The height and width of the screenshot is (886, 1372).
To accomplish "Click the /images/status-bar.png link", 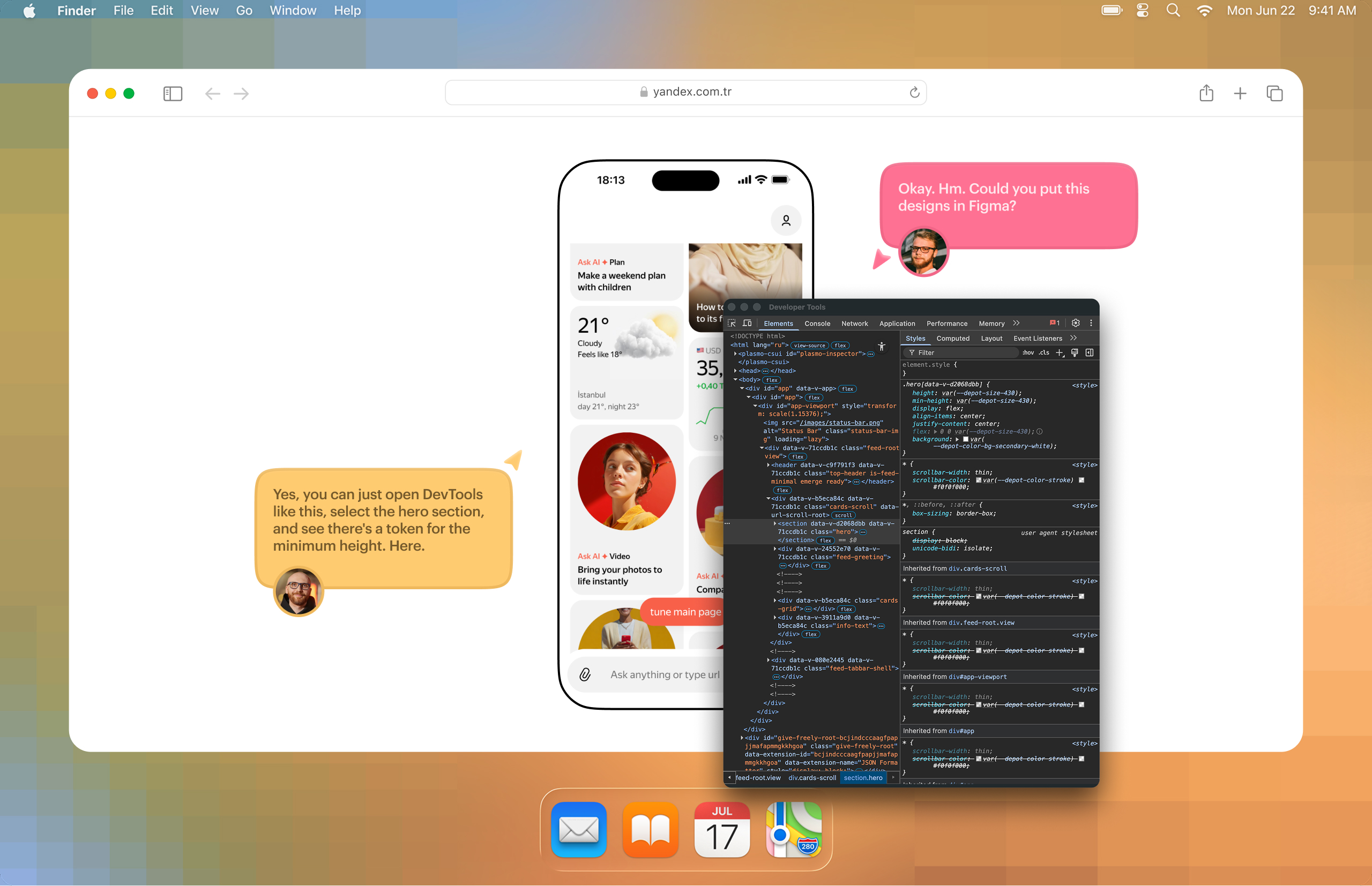I will pos(840,423).
